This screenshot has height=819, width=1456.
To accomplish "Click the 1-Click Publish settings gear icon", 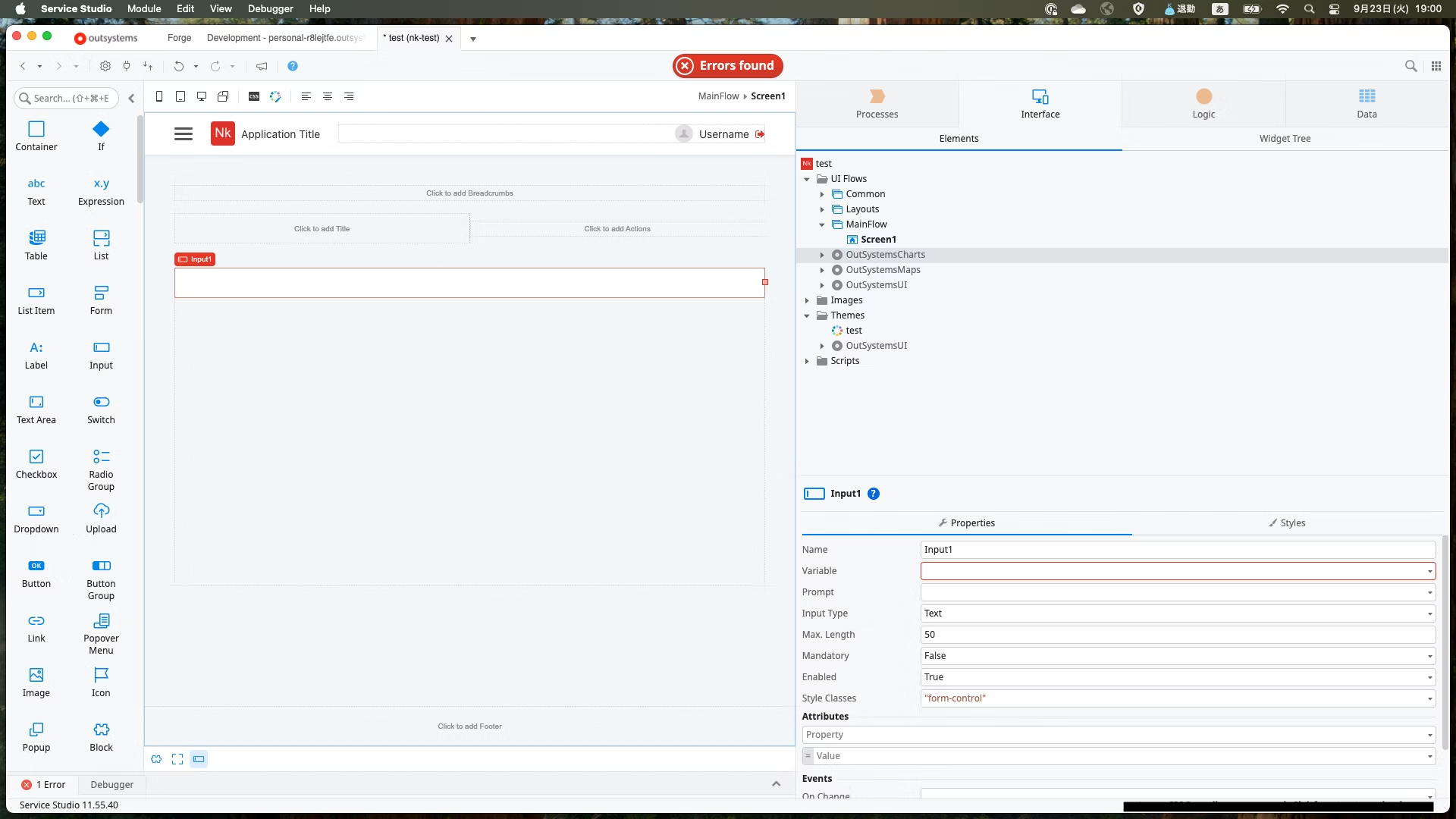I will (x=105, y=66).
